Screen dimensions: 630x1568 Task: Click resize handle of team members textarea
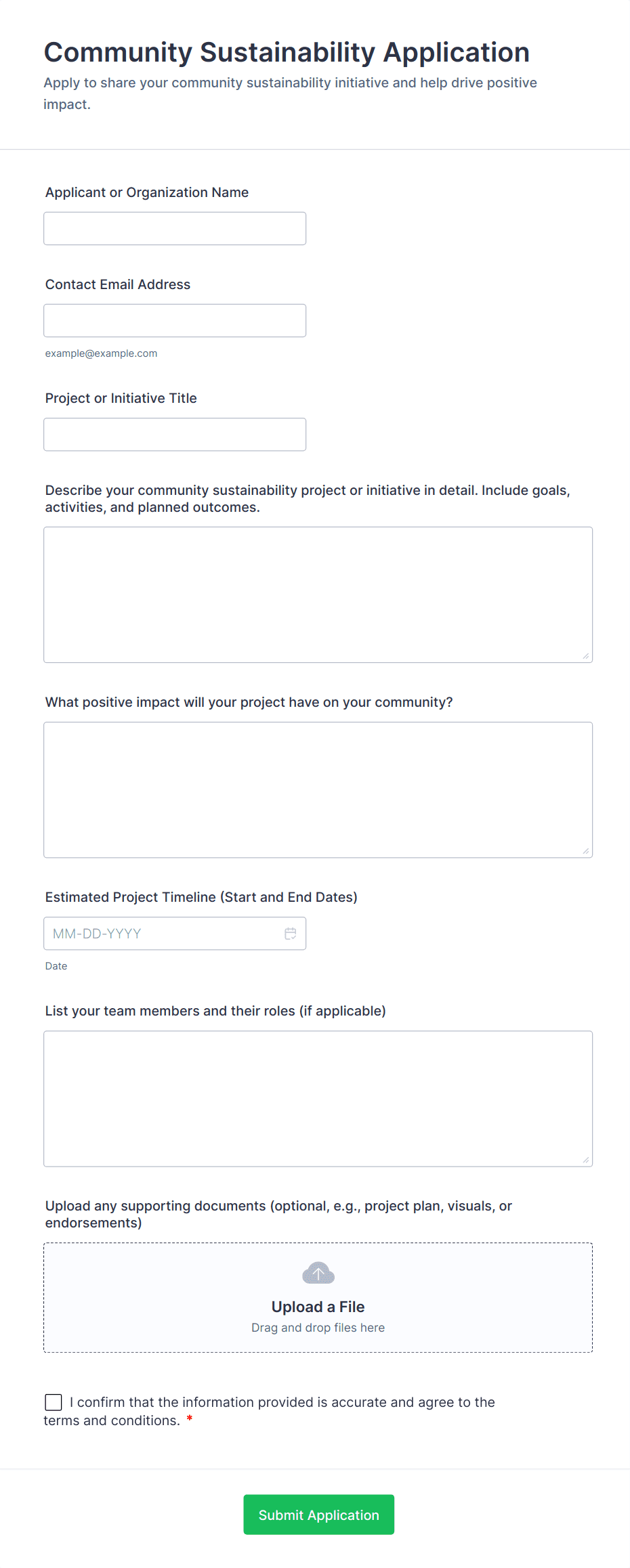[x=586, y=1160]
